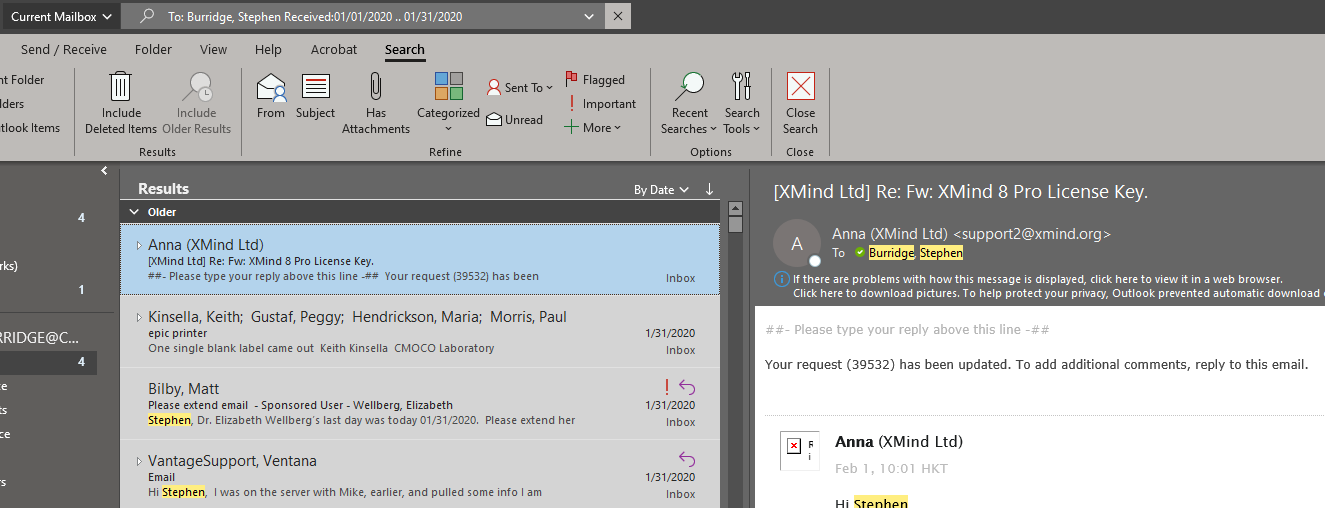Select VantageSupport, Ventana Email message

[x=419, y=475]
